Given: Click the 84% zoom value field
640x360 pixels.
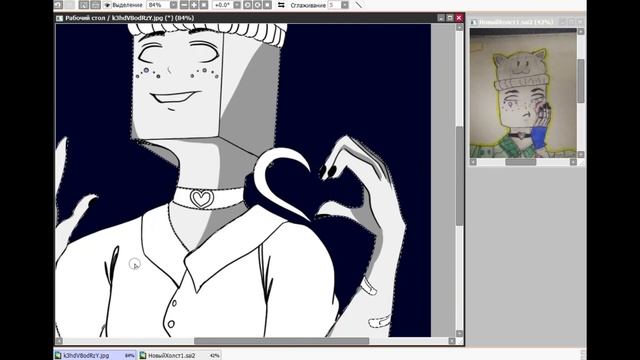Looking at the screenshot, I should [158, 5].
